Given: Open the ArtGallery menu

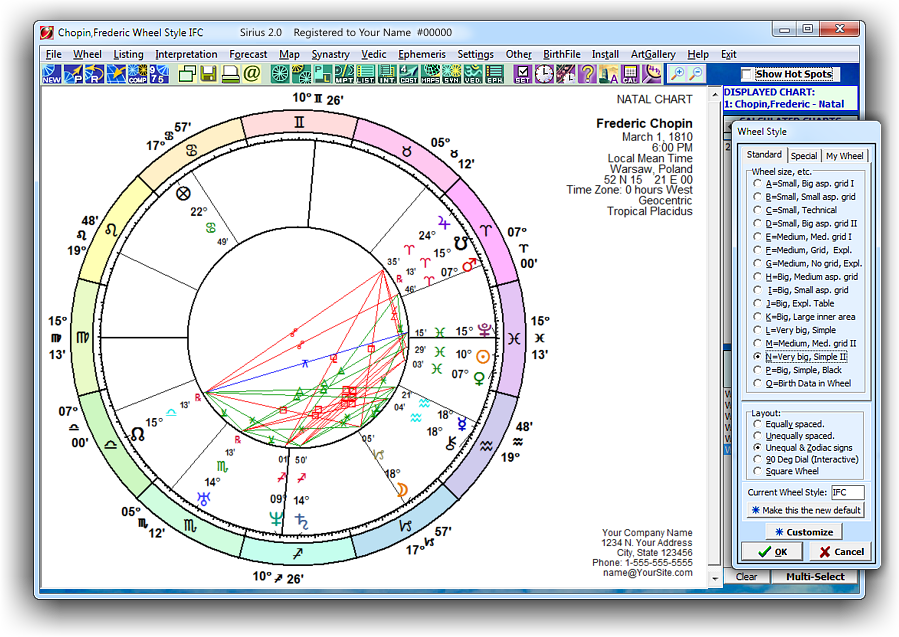Looking at the screenshot, I should tap(653, 54).
